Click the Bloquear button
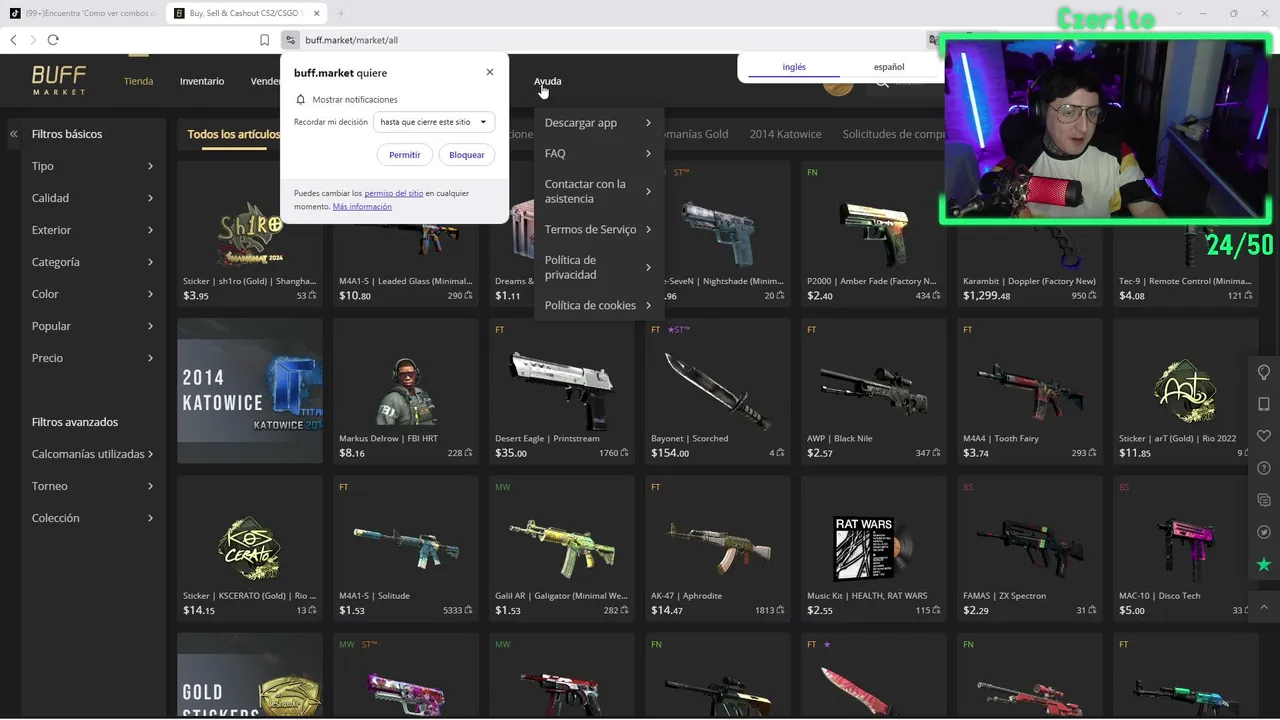This screenshot has width=1280, height=720. tap(467, 155)
